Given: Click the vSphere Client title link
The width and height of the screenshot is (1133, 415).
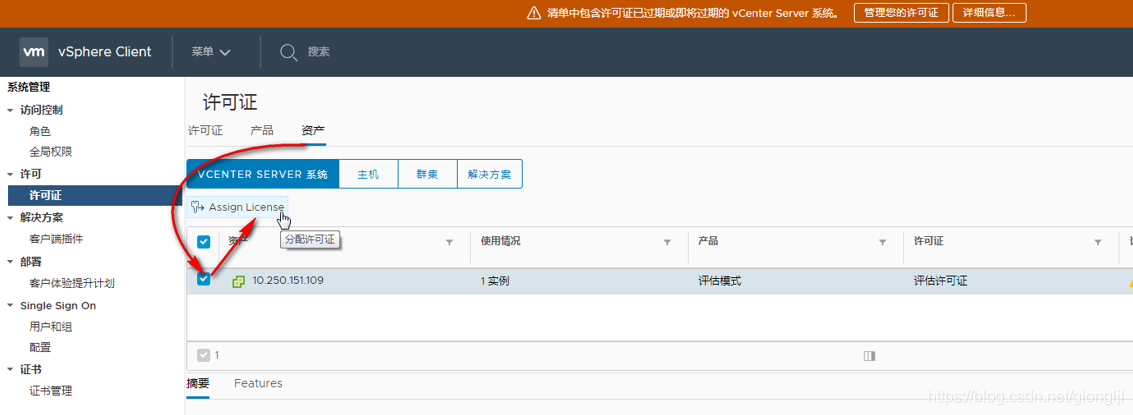Looking at the screenshot, I should (x=105, y=52).
